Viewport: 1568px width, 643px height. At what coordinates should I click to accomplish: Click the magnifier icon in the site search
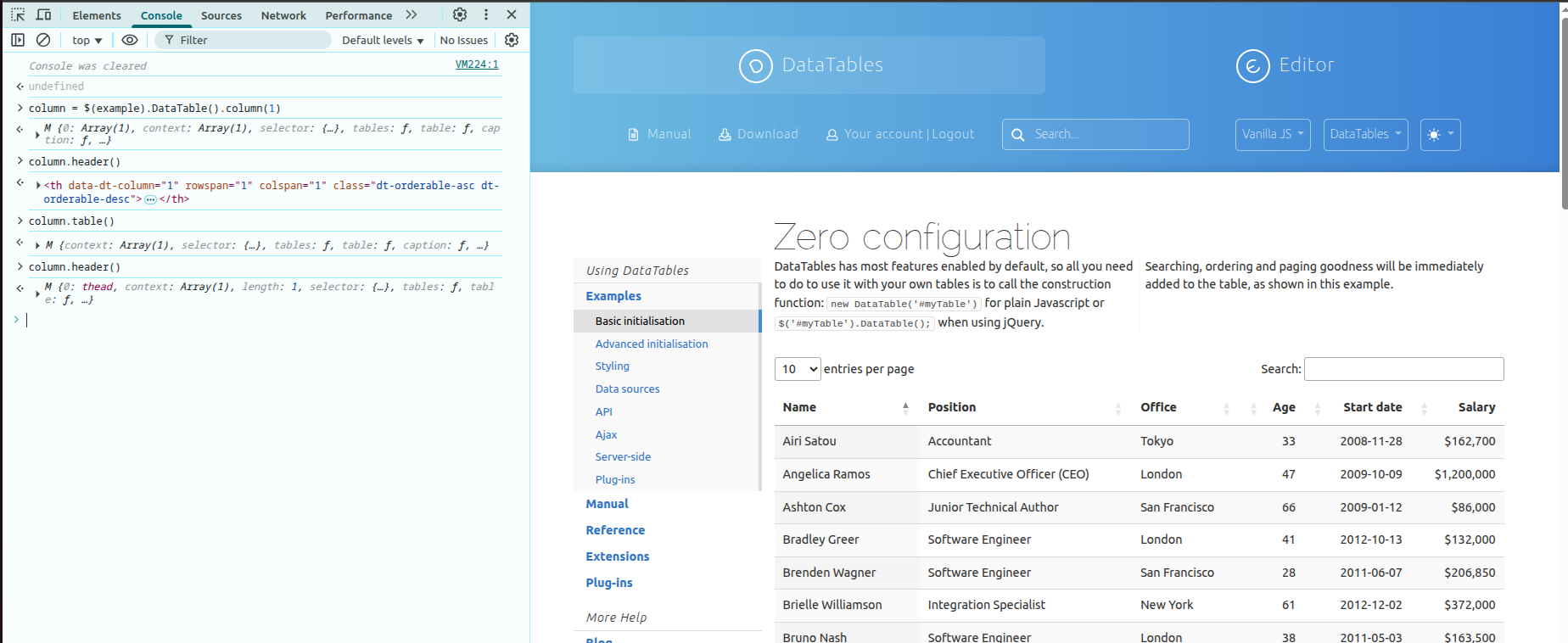click(x=1018, y=135)
